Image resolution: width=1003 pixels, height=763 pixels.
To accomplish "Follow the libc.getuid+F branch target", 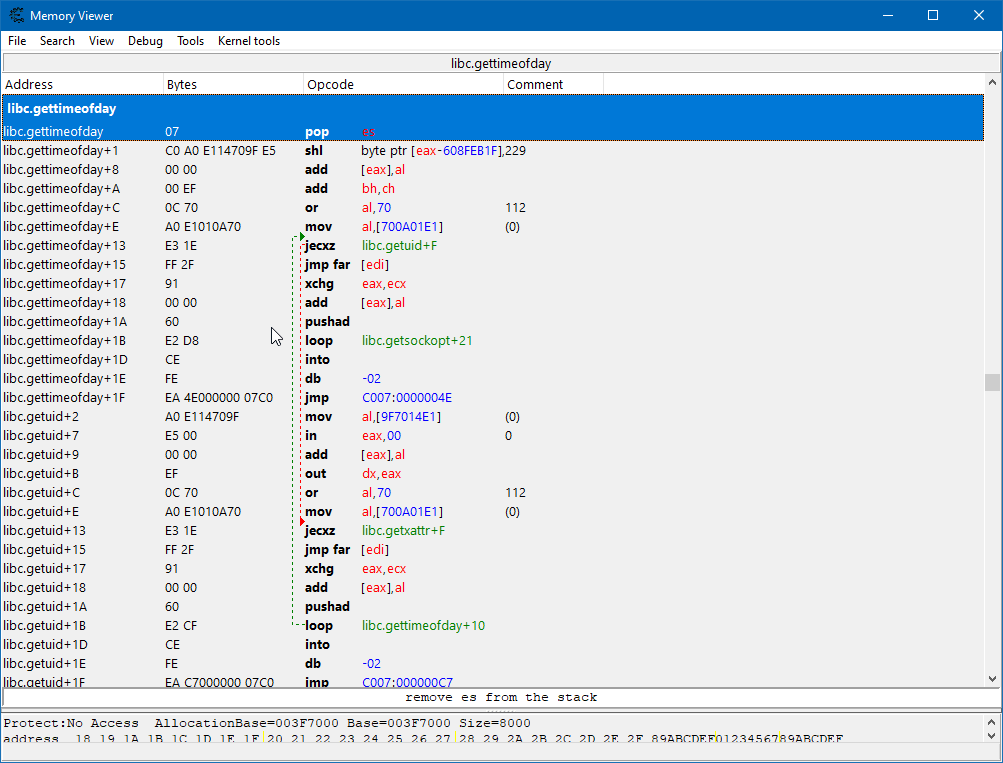I will coord(400,245).
